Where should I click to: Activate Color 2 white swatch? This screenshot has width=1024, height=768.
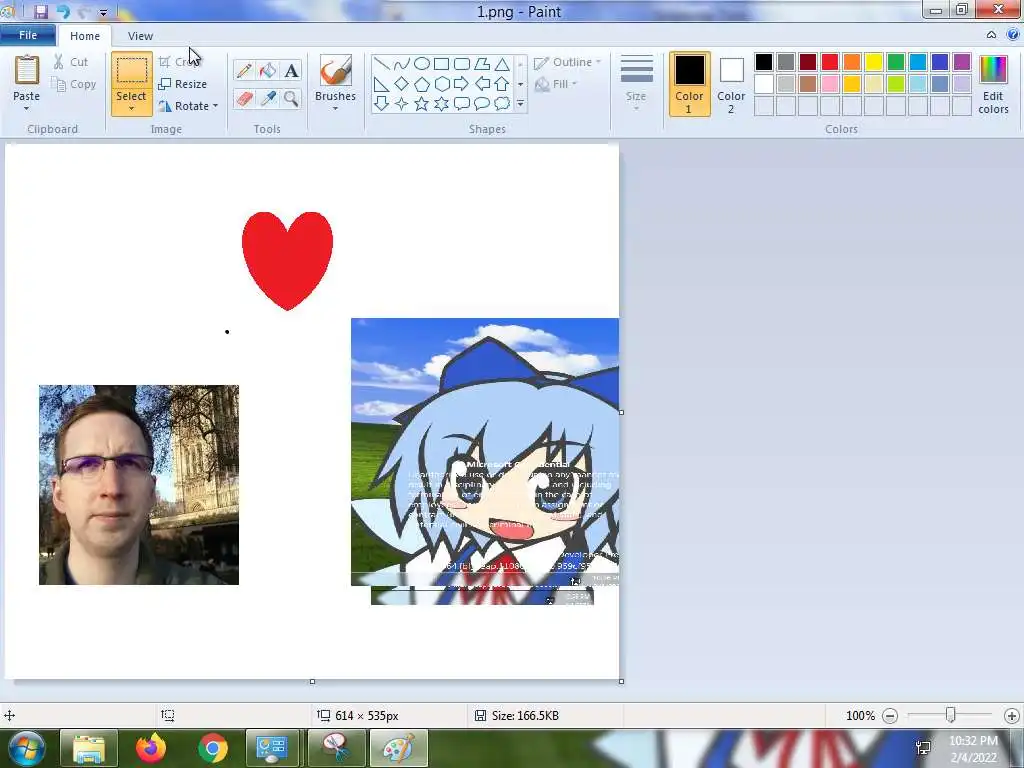pos(731,85)
